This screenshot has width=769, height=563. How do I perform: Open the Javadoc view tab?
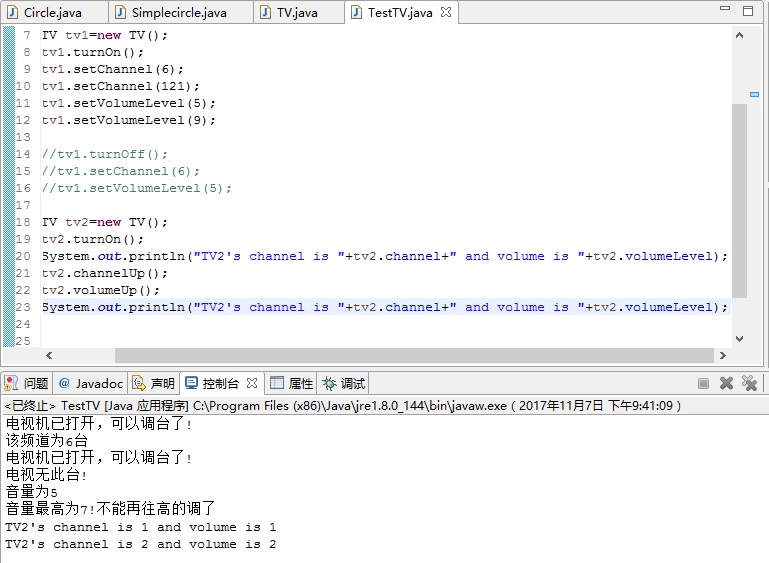coord(91,383)
